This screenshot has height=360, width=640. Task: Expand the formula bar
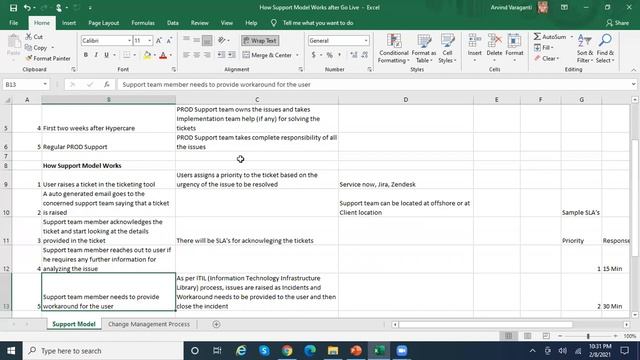pos(633,84)
